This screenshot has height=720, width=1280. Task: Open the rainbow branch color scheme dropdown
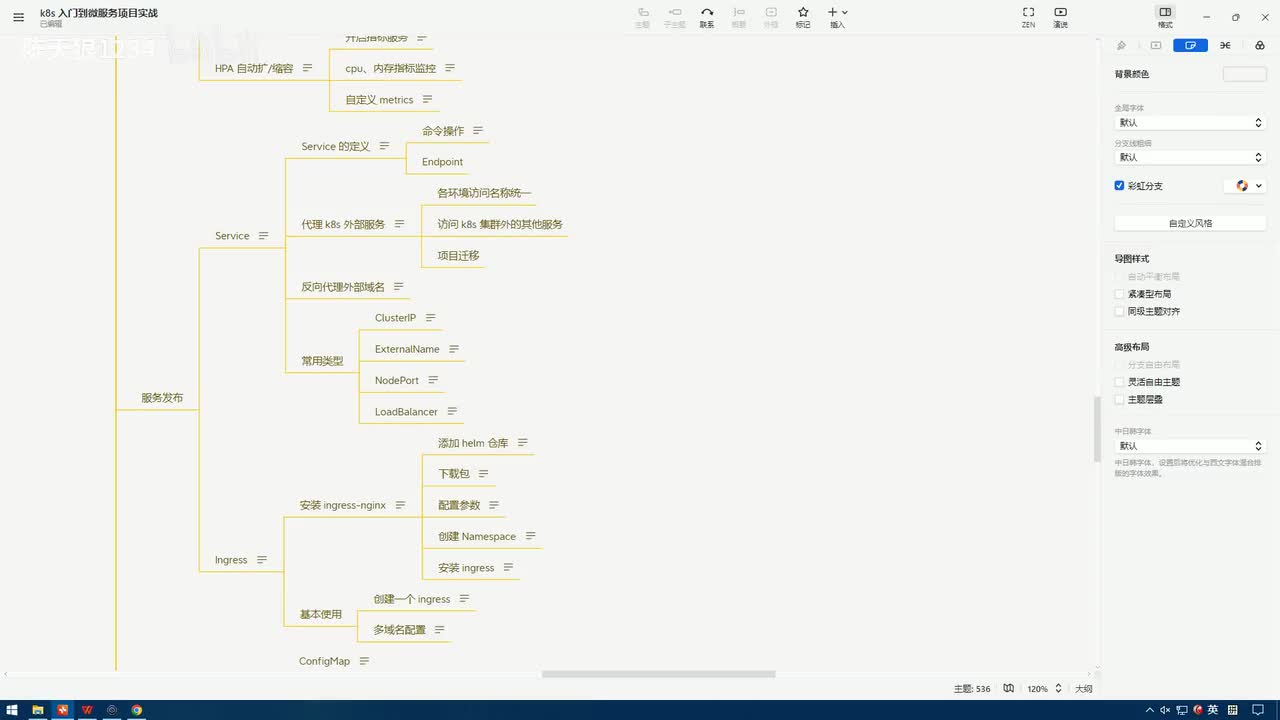[x=1245, y=186]
